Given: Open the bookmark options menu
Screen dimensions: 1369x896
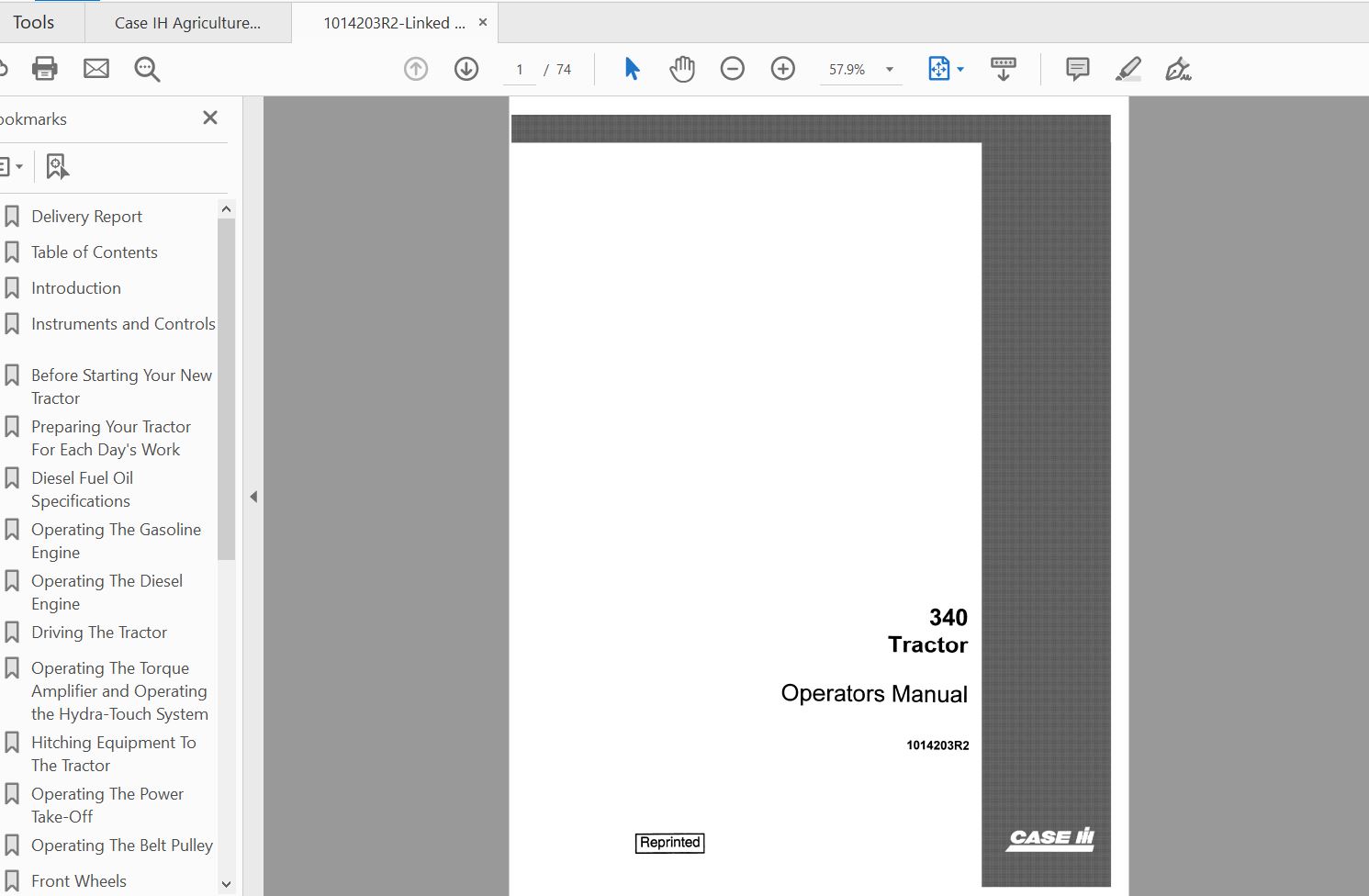Looking at the screenshot, I should (x=13, y=166).
